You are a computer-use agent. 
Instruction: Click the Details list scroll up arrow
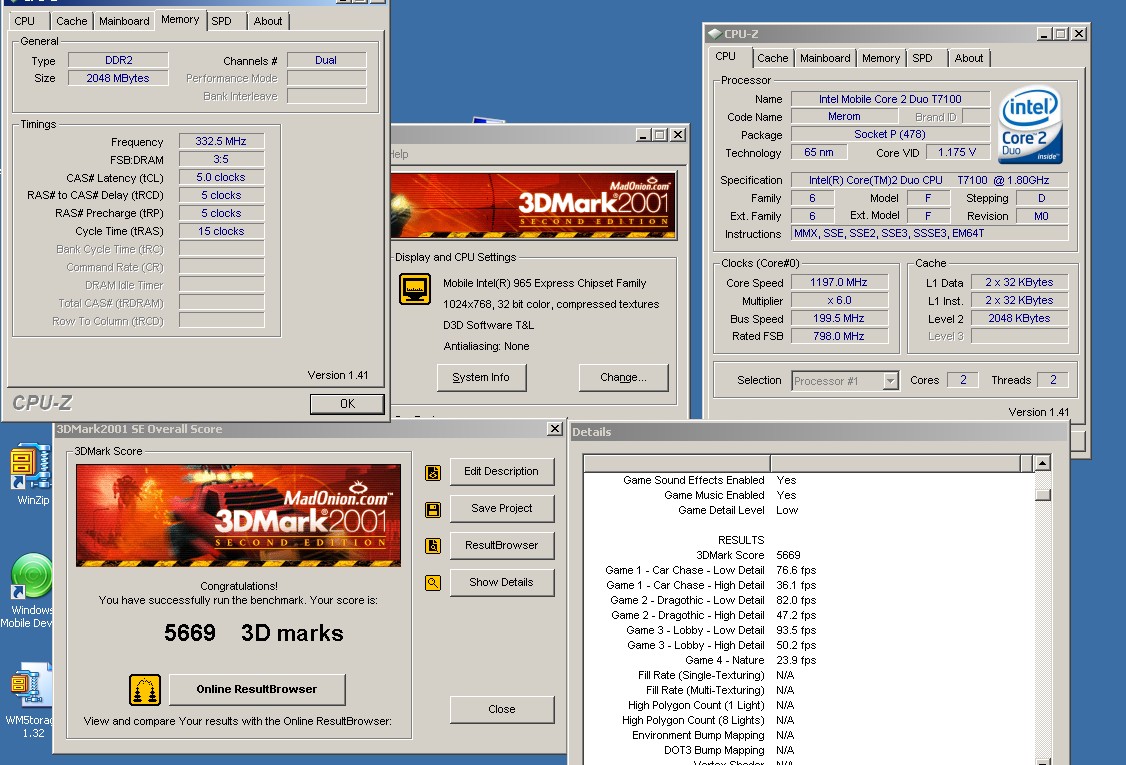pos(1043,463)
